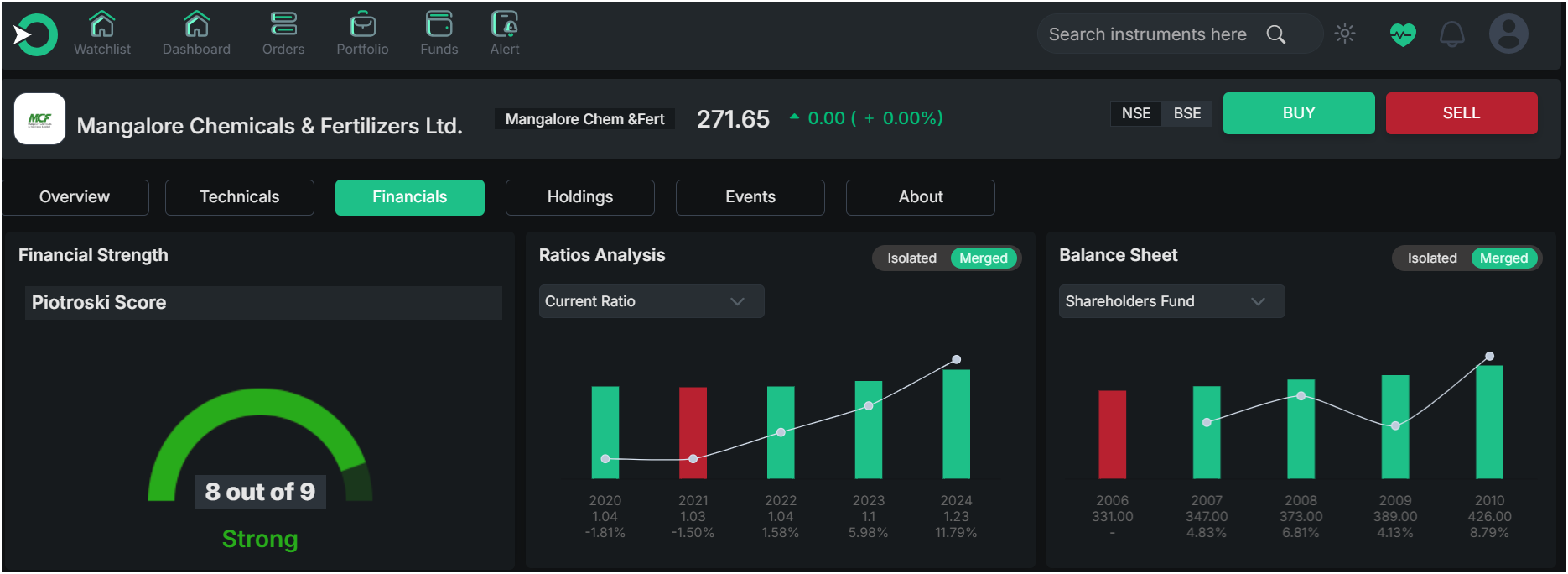
Task: Click the 0.00 (+0.00%) change text
Action: click(875, 118)
